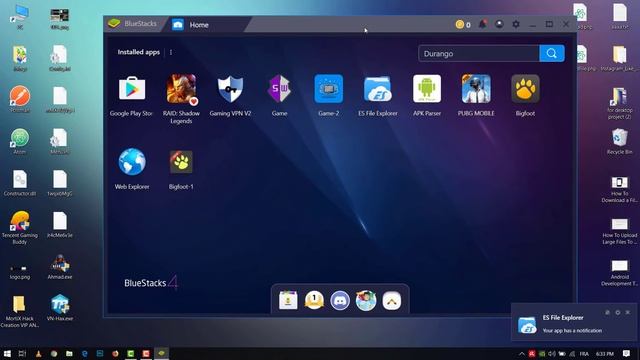This screenshot has height=360, width=640.
Task: Open the Windows Start menu
Action: [x=7, y=353]
